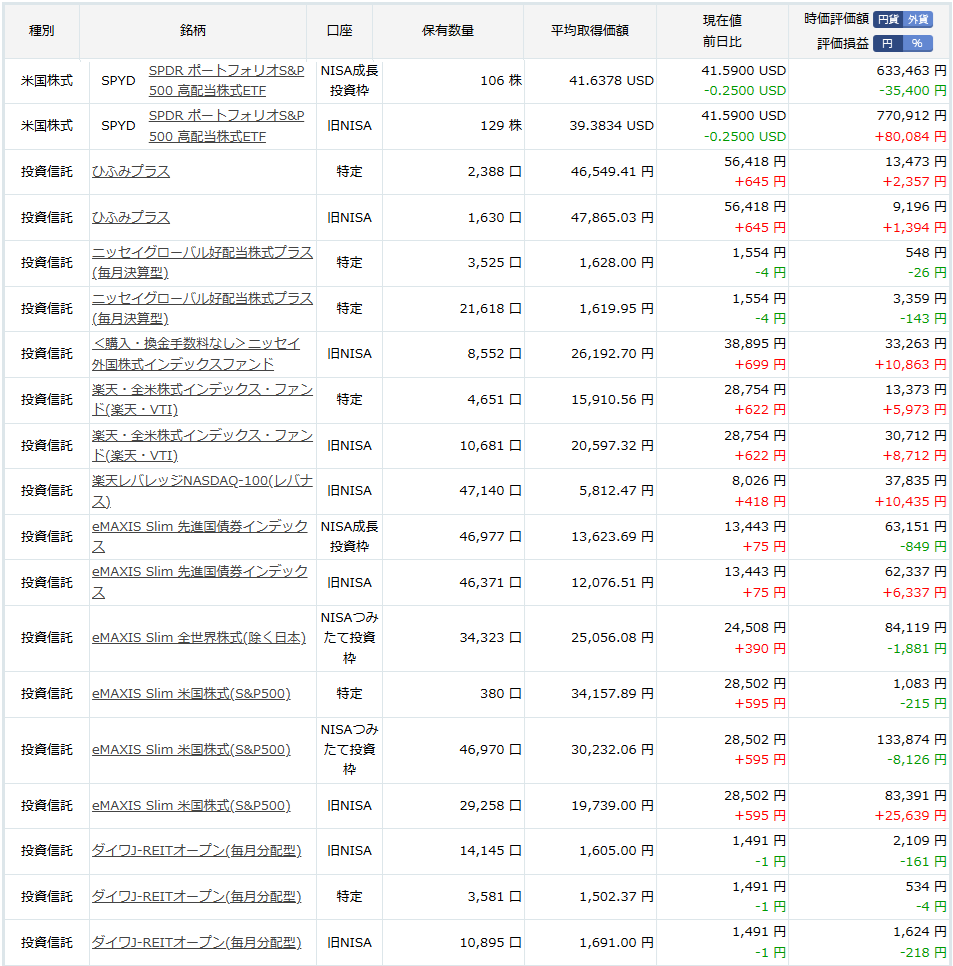Select the 39.3834 USD average cost

pos(611,126)
